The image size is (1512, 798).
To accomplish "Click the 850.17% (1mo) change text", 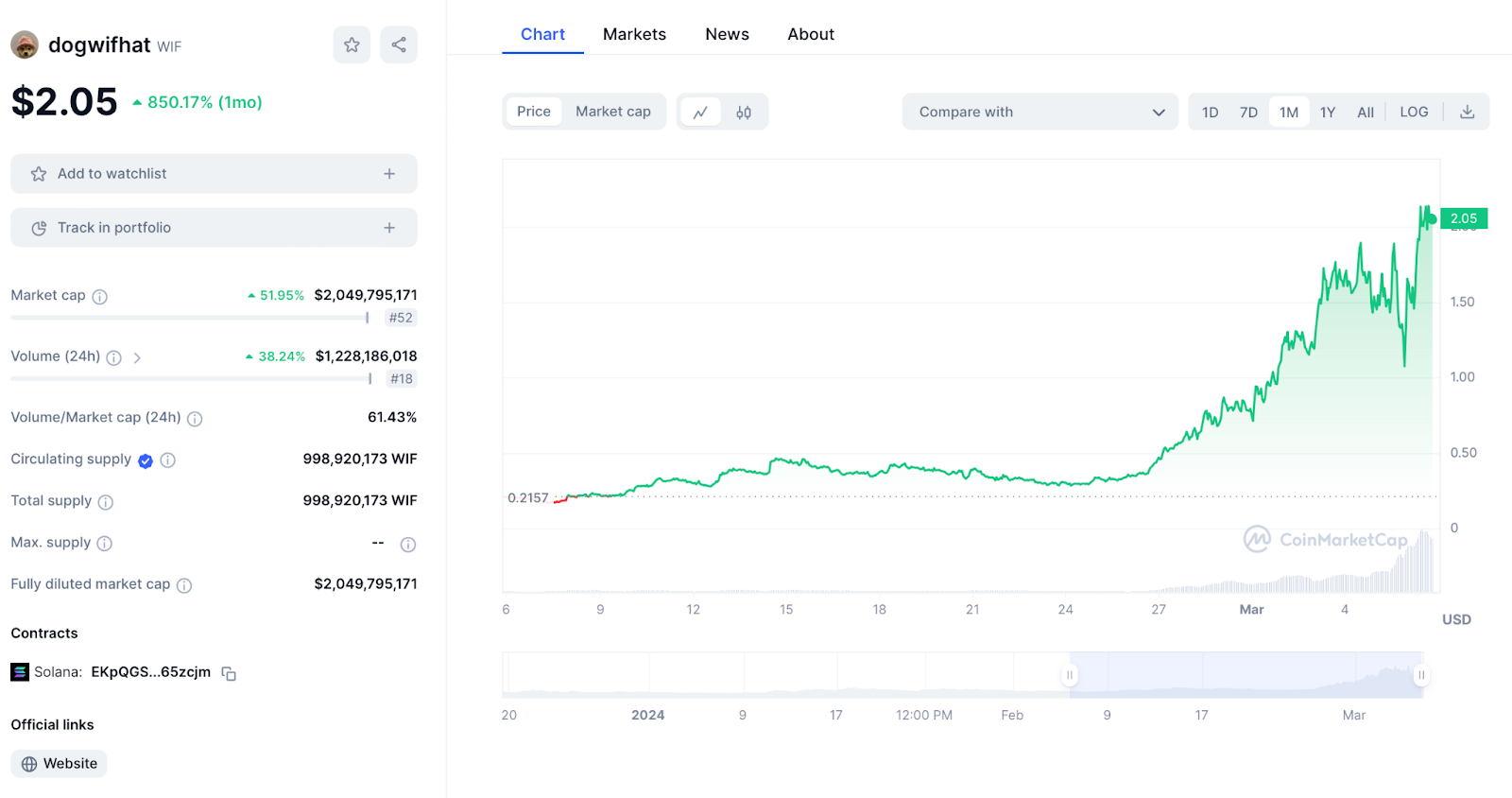I will tap(205, 102).
